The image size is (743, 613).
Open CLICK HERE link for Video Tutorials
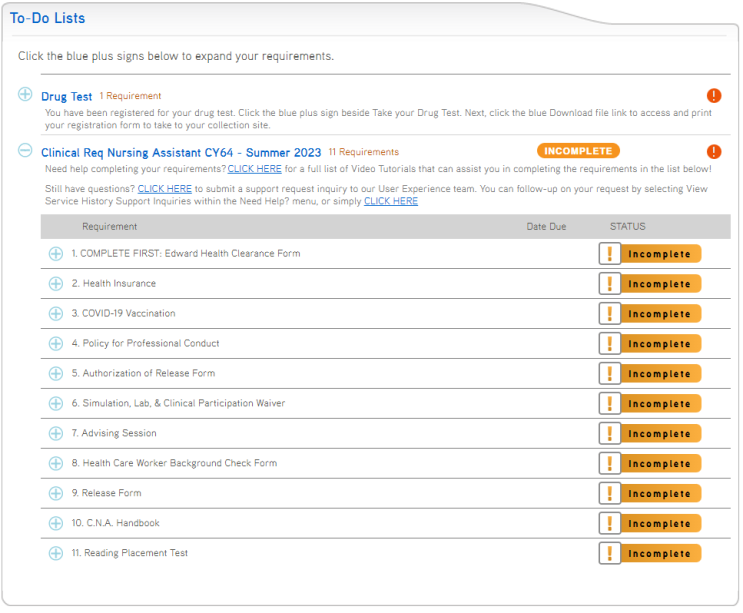pyautogui.click(x=254, y=169)
